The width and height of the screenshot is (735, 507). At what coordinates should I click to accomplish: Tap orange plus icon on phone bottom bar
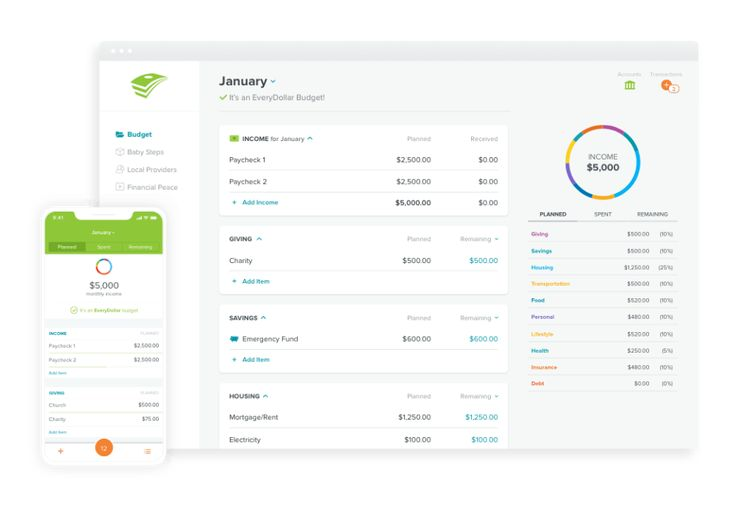[60, 451]
